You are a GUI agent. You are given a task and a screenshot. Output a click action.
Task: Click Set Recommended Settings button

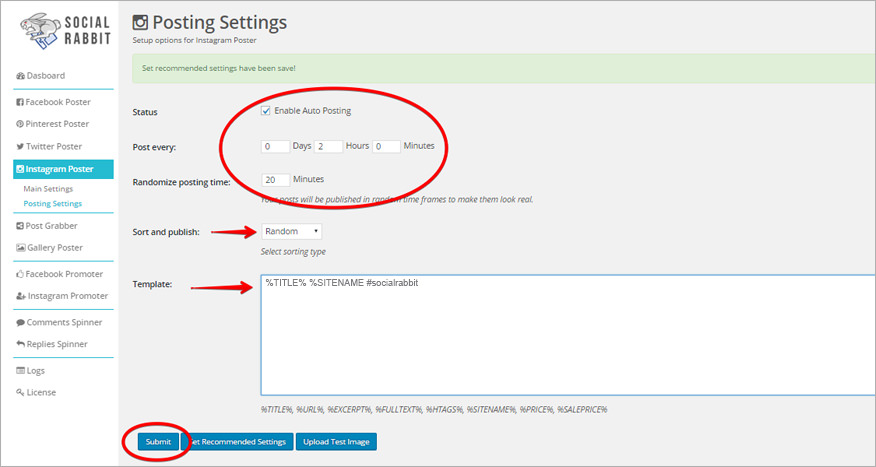[237, 442]
